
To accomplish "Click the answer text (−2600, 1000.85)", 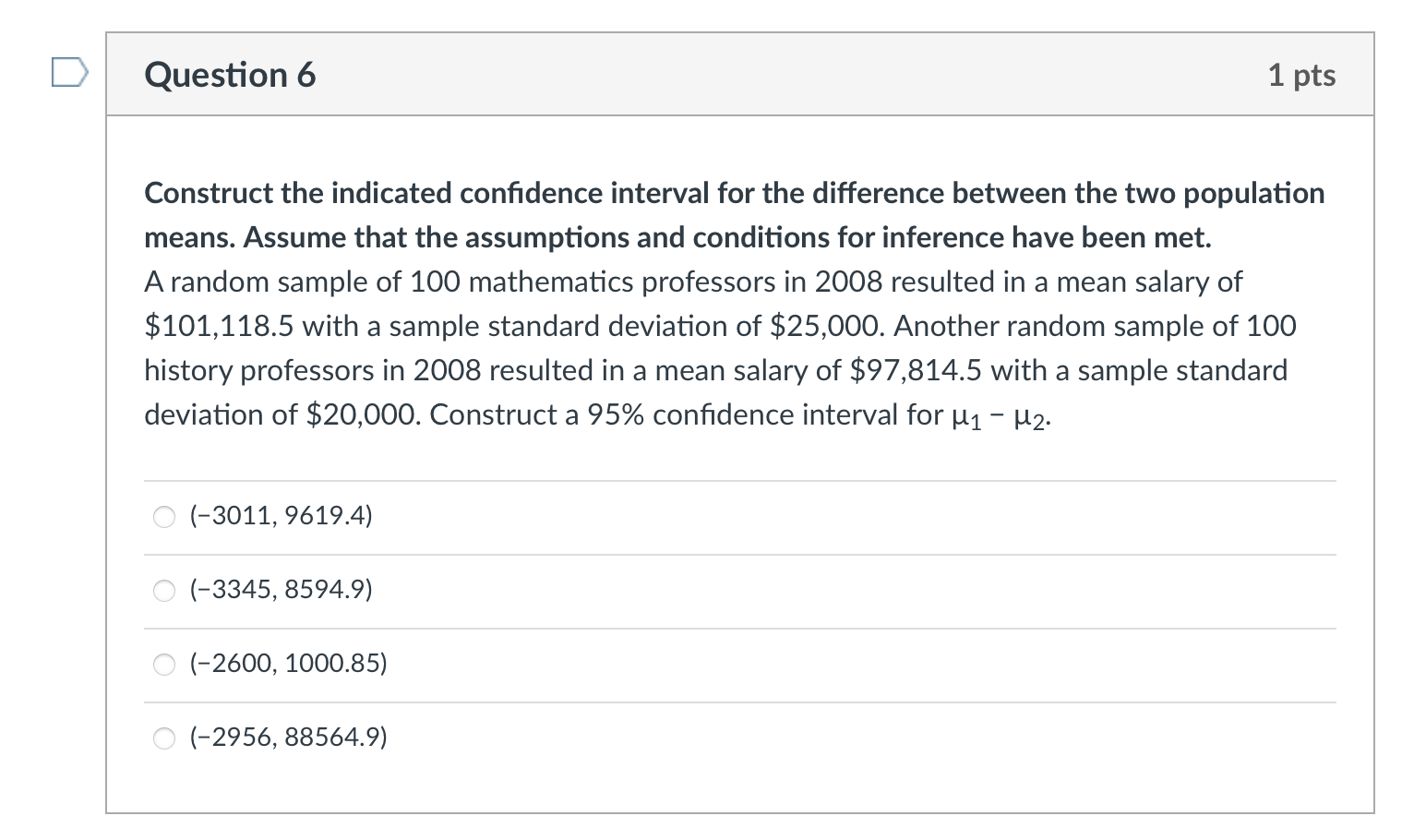I will [x=287, y=664].
